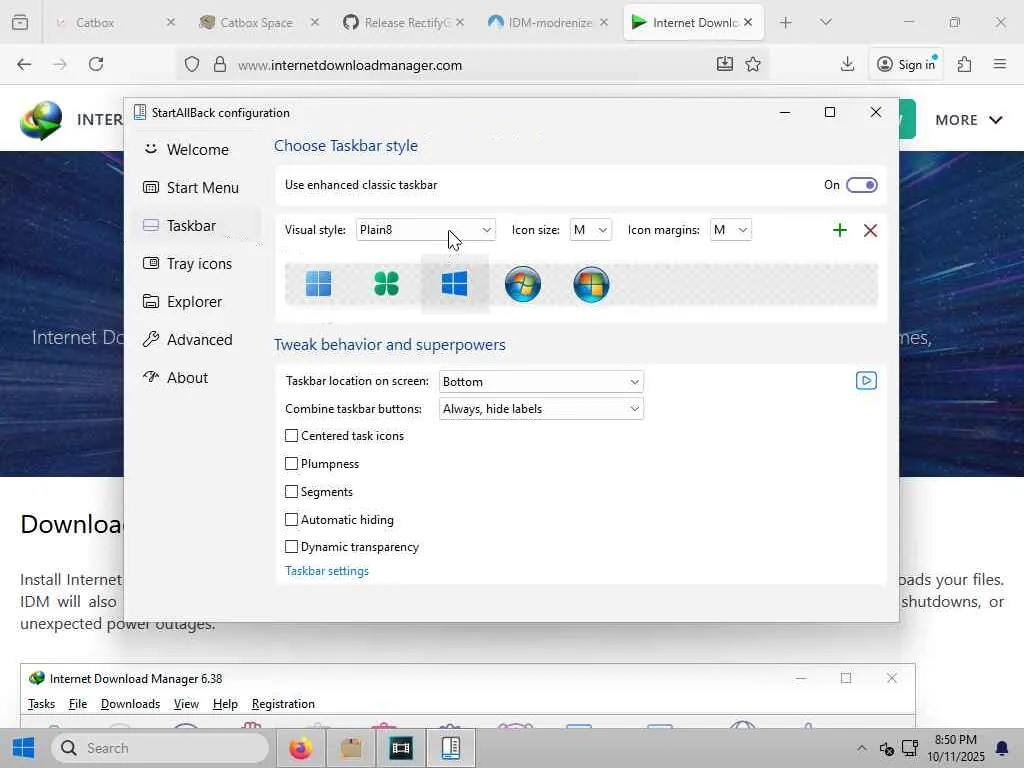Open the Visual style Plain8 dropdown

click(425, 230)
